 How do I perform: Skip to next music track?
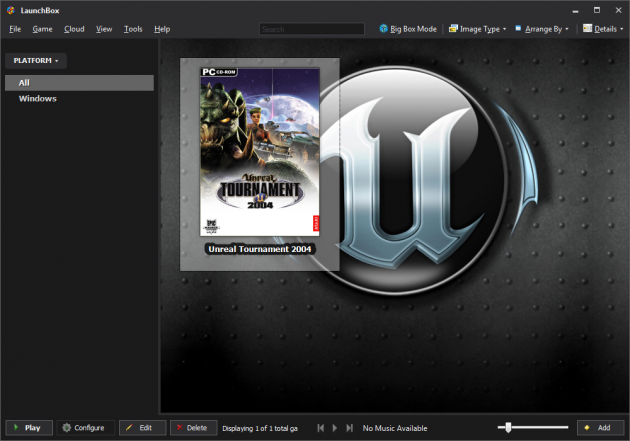(x=349, y=427)
